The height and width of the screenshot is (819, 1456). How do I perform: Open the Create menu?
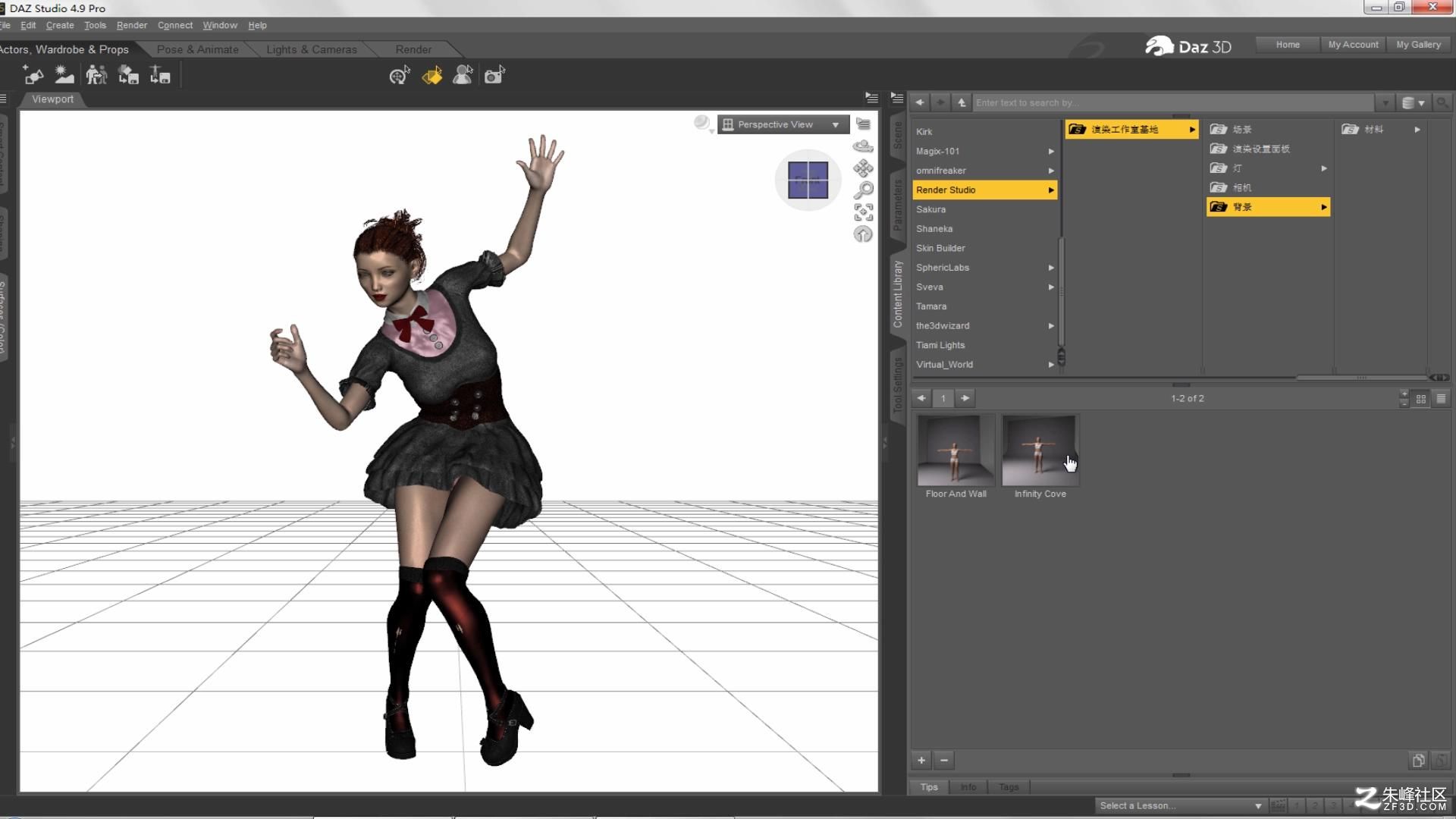tap(60, 25)
